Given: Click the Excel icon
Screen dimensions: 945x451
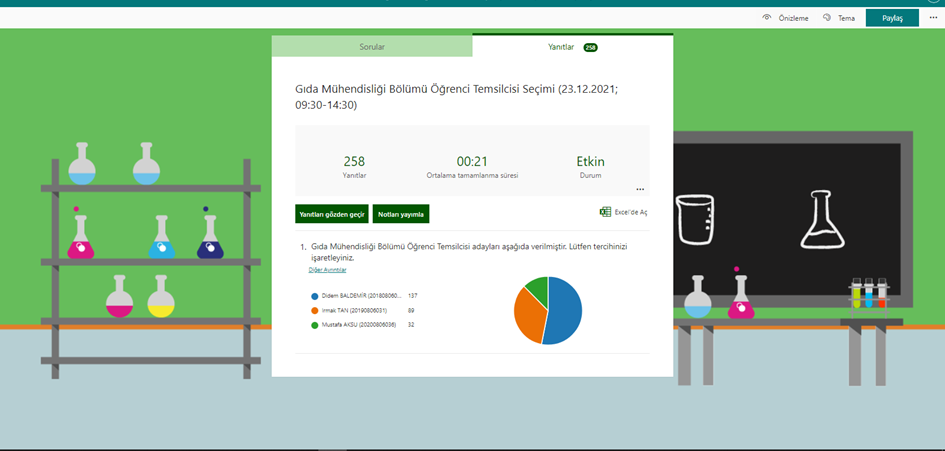Looking at the screenshot, I should [x=605, y=212].
